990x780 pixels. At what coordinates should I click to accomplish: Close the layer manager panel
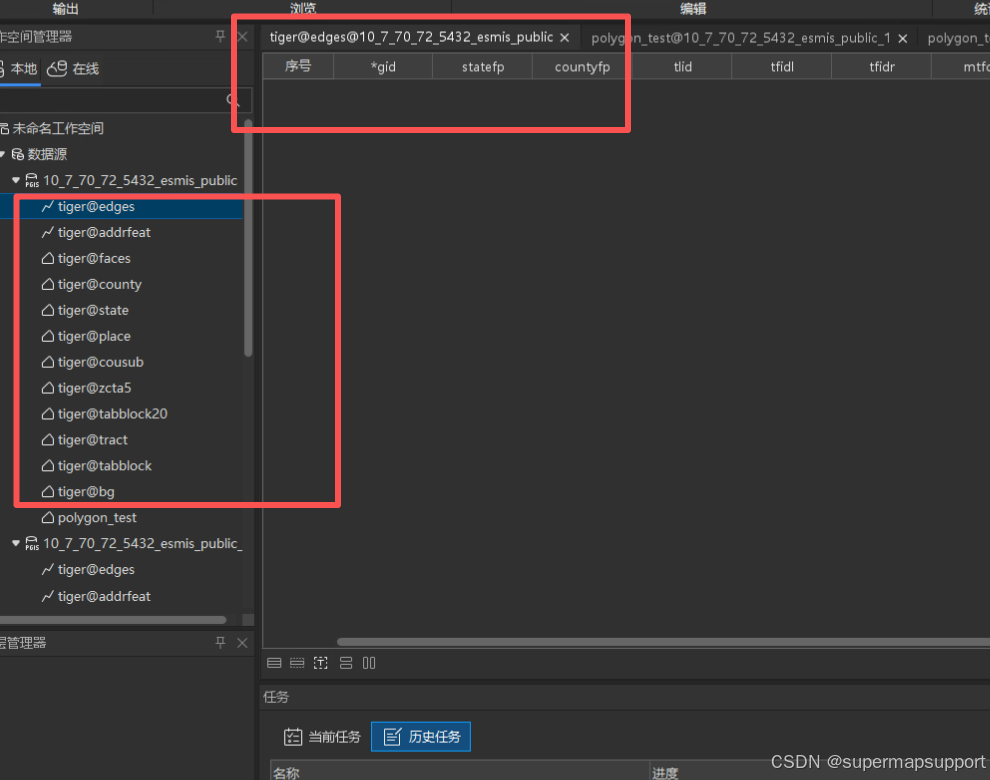[242, 643]
